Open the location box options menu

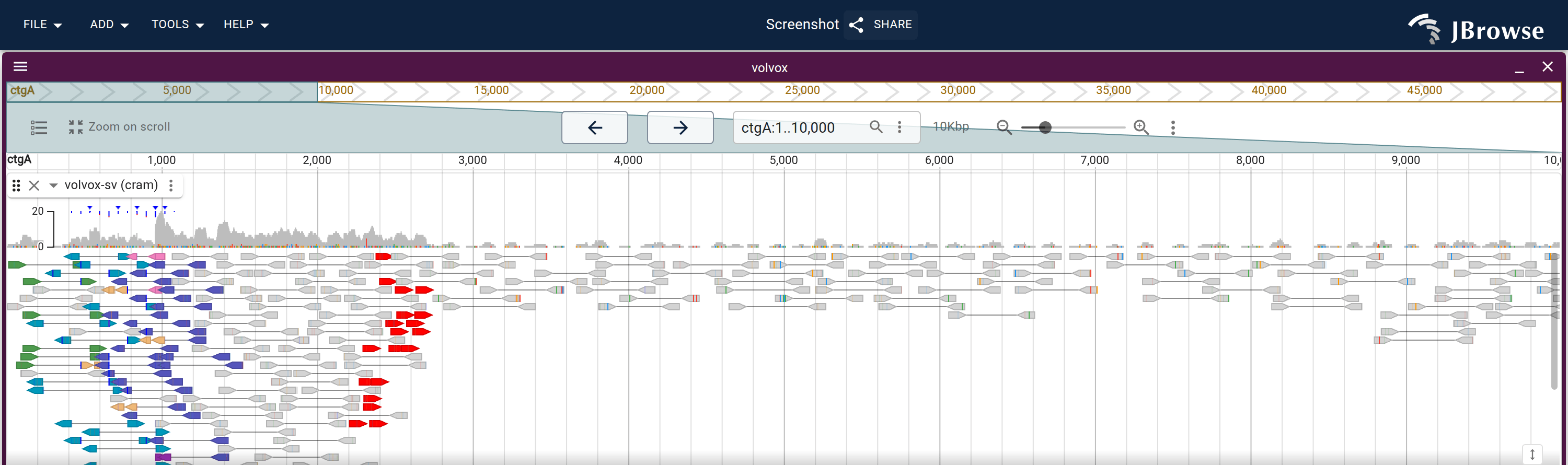pos(900,126)
